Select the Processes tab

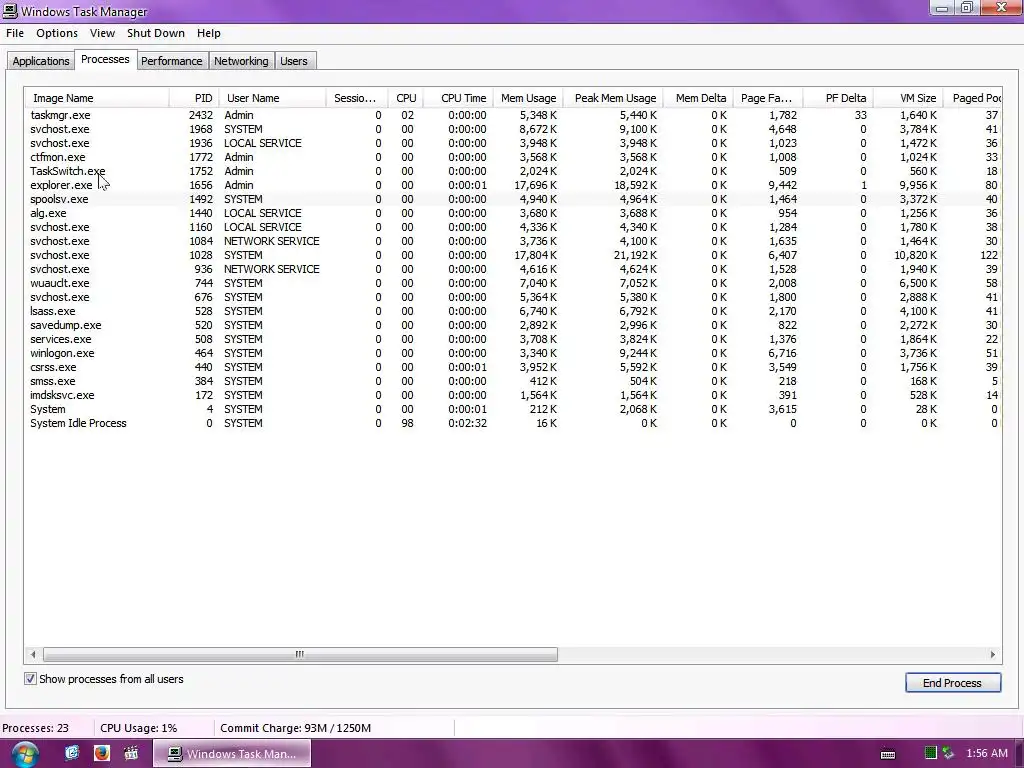point(105,59)
